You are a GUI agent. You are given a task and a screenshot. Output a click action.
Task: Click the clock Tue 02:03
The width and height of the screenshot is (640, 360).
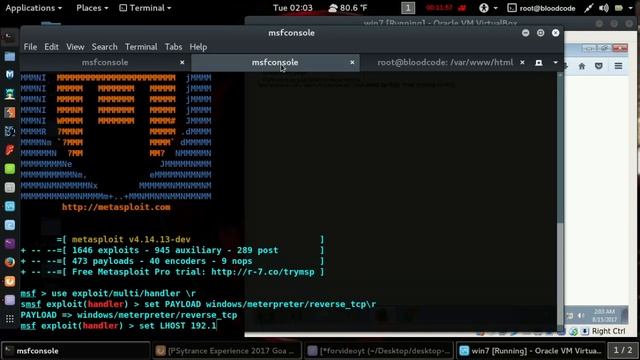pyautogui.click(x=293, y=8)
